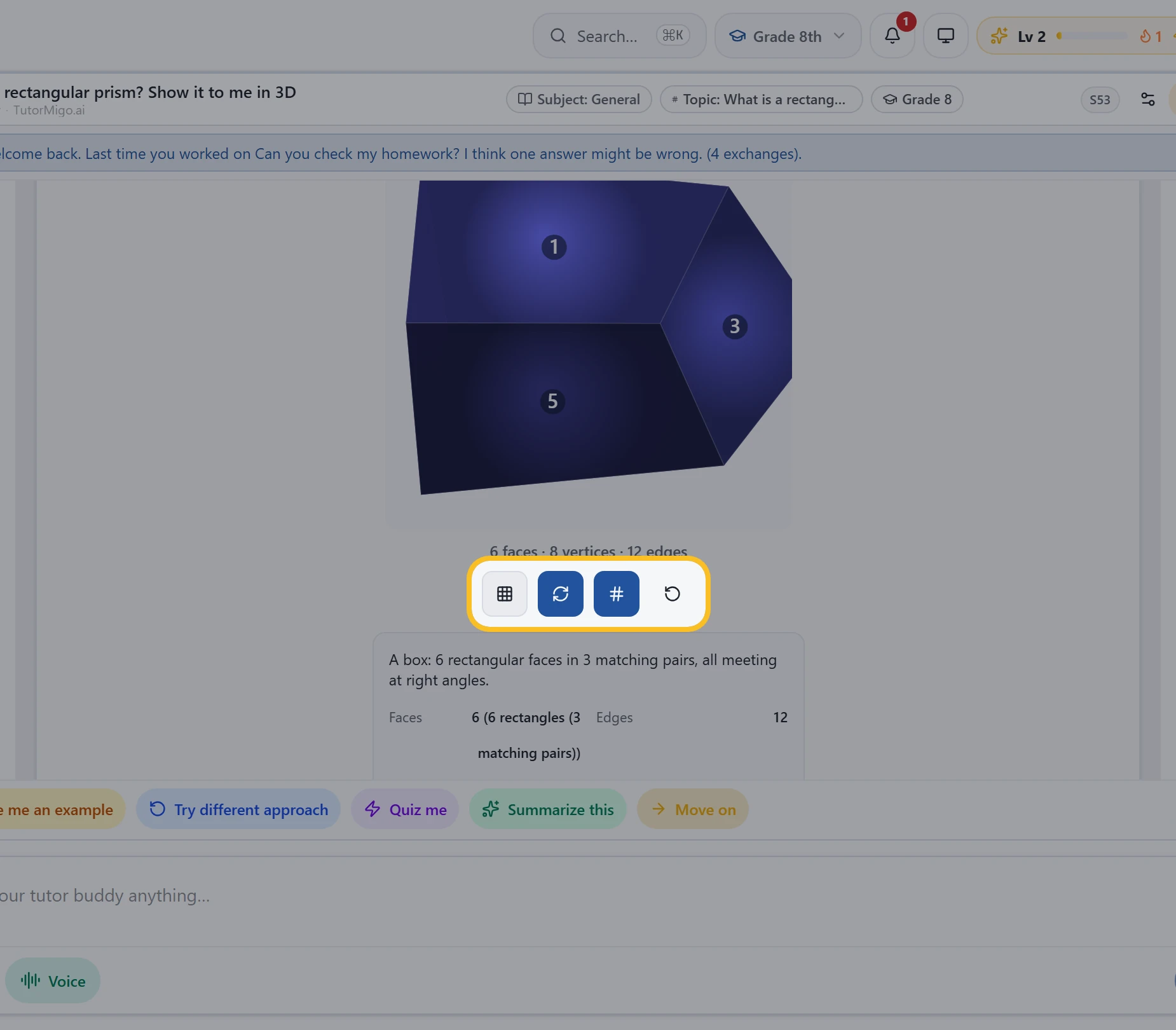Click the A box description text
1176x1030 pixels.
(x=583, y=670)
